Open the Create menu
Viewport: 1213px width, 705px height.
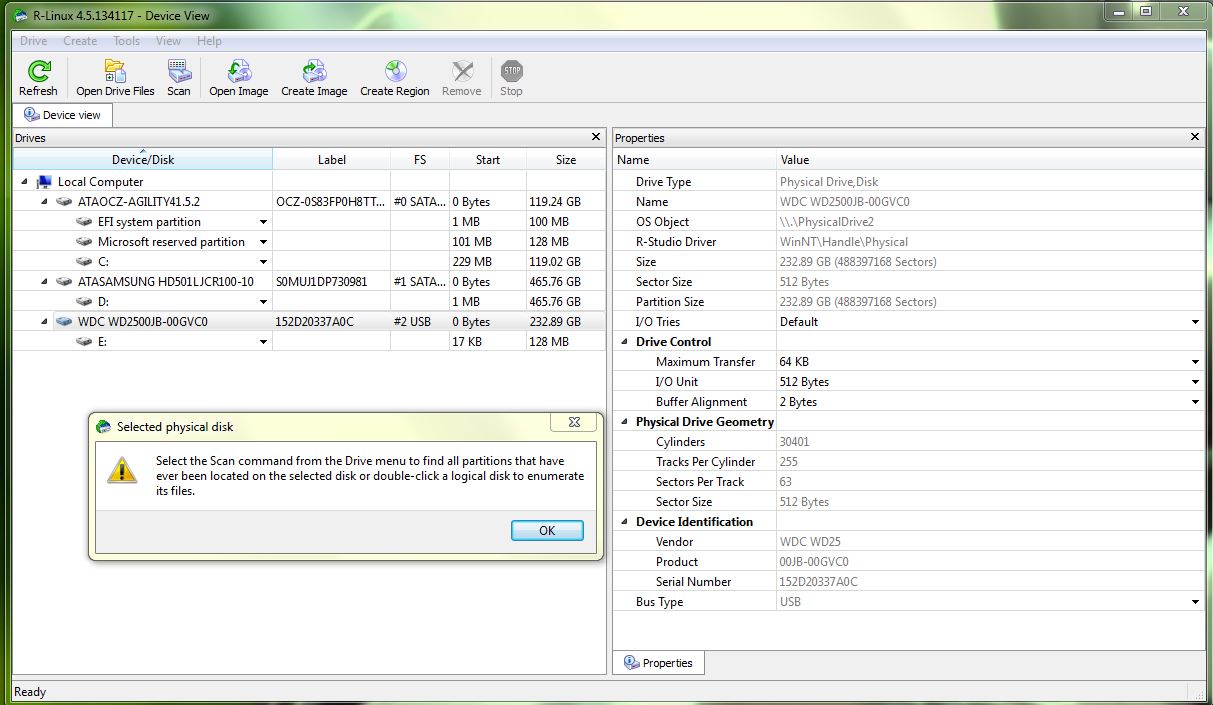[x=80, y=41]
